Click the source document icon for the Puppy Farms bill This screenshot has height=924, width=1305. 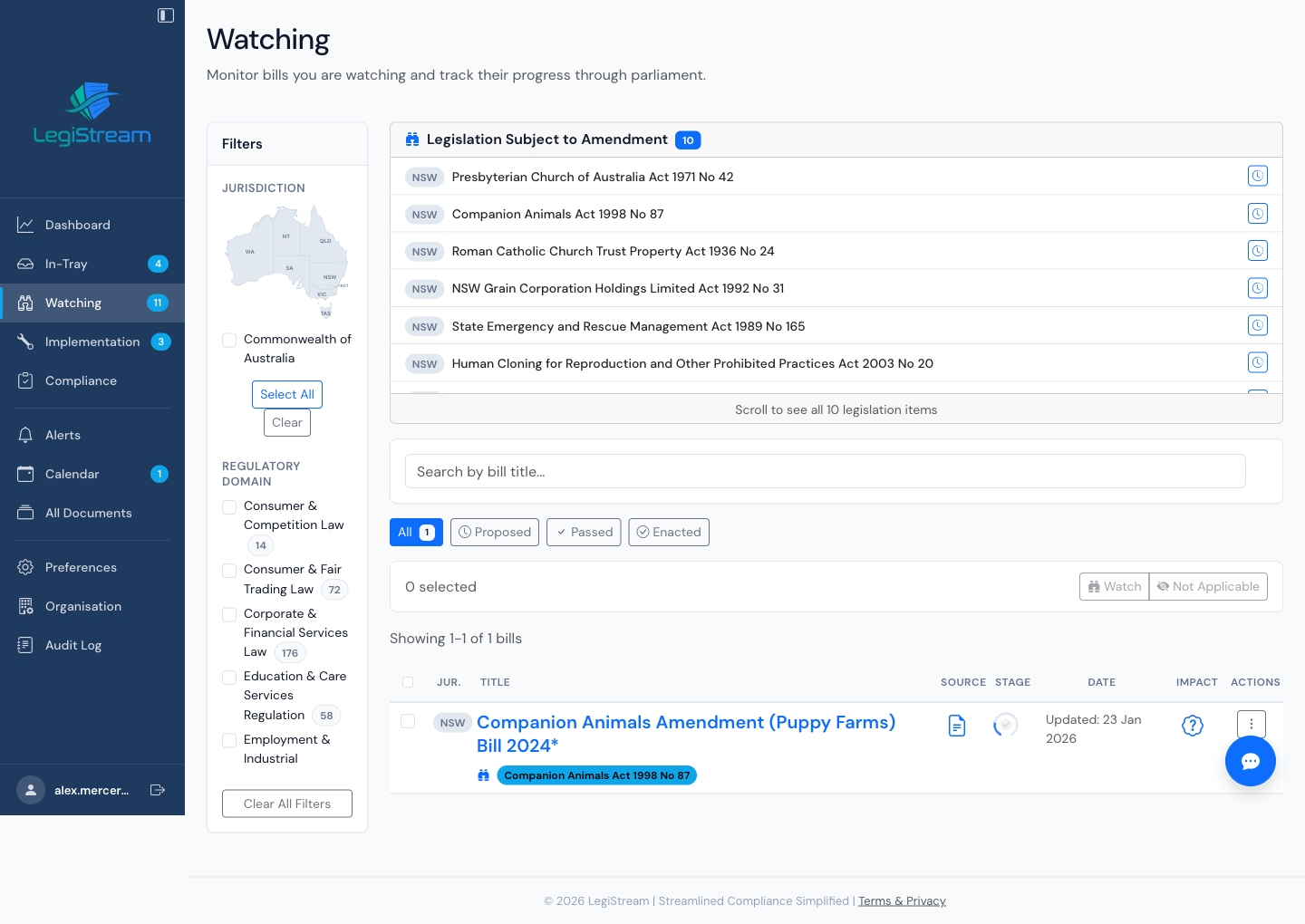[x=956, y=725]
